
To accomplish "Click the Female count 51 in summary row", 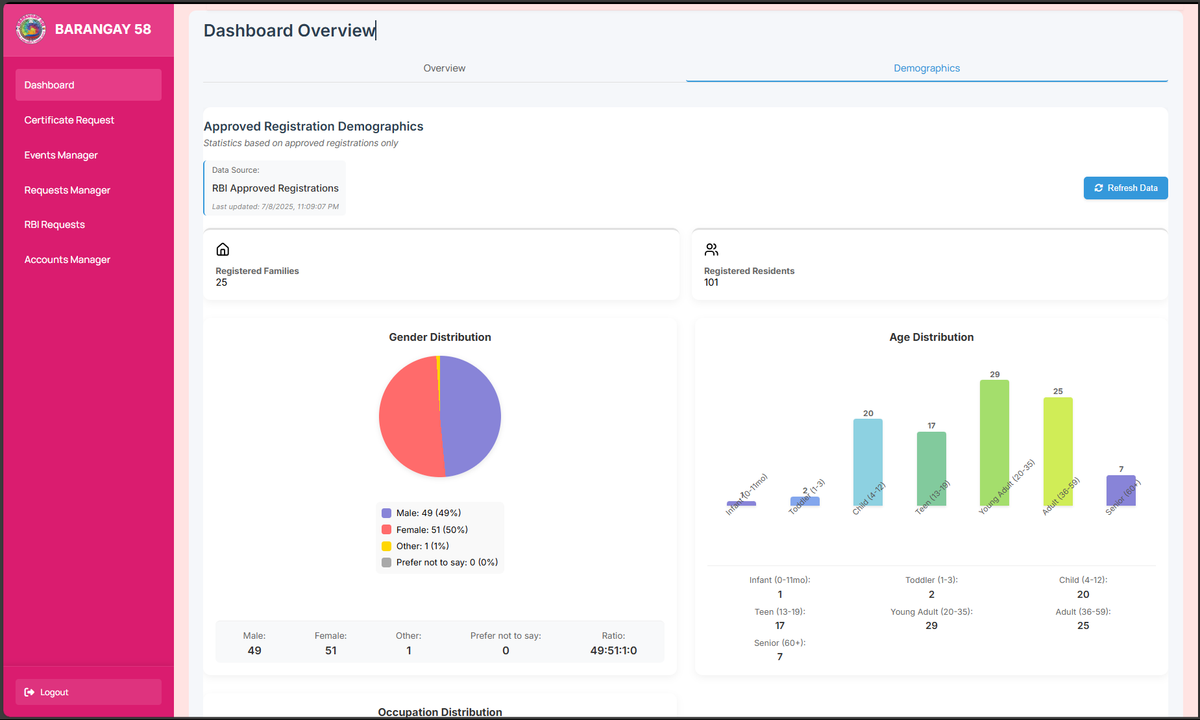I will (330, 651).
